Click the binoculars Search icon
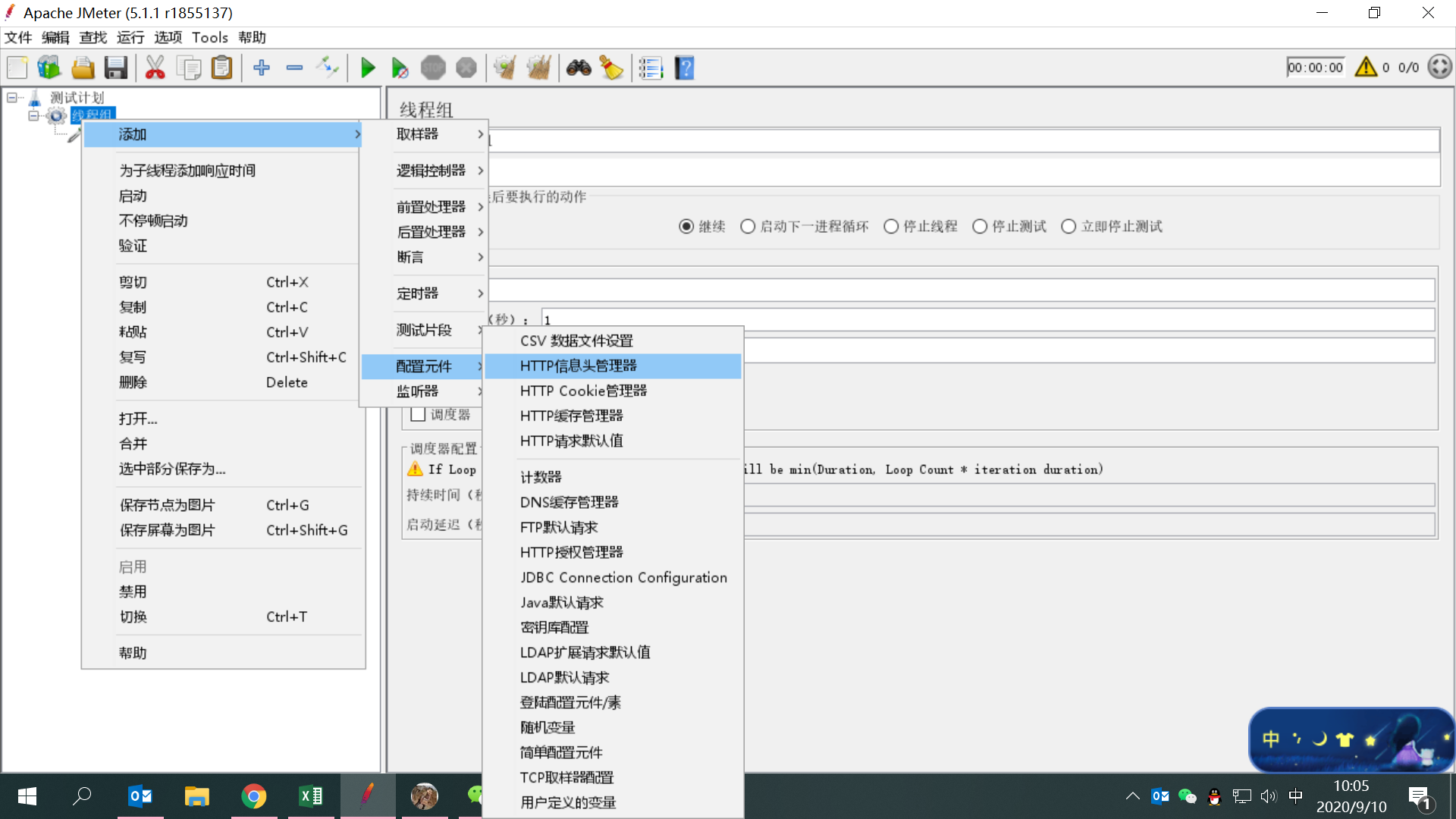 (579, 68)
